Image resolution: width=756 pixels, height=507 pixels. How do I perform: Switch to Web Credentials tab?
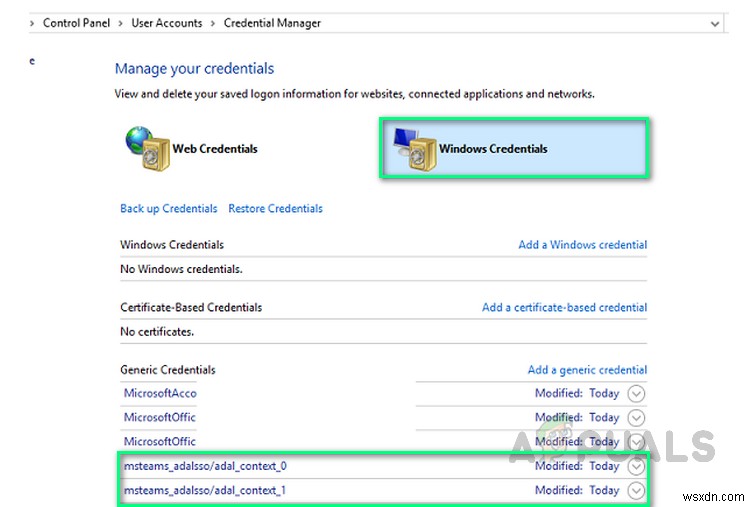tap(214, 149)
